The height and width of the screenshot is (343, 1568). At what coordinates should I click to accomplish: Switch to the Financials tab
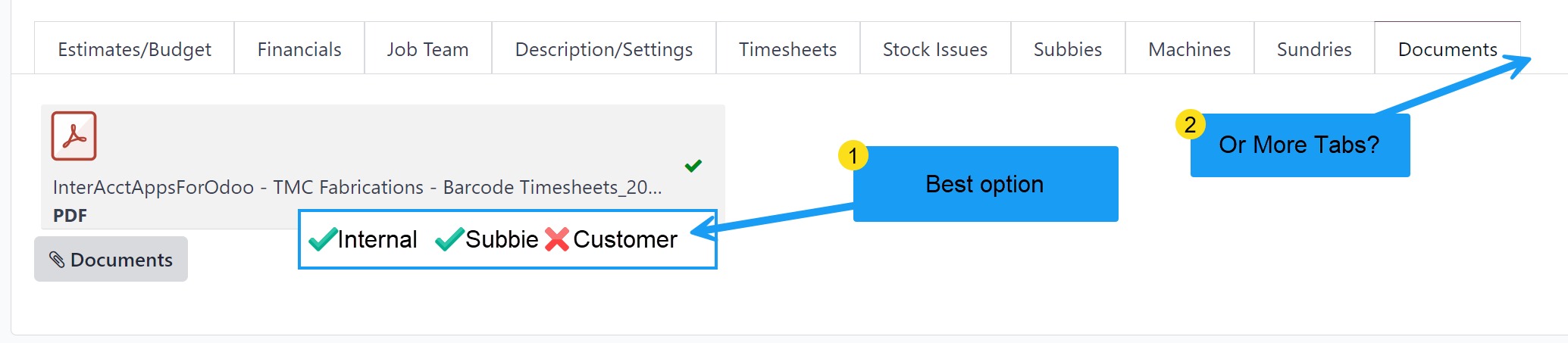[299, 49]
